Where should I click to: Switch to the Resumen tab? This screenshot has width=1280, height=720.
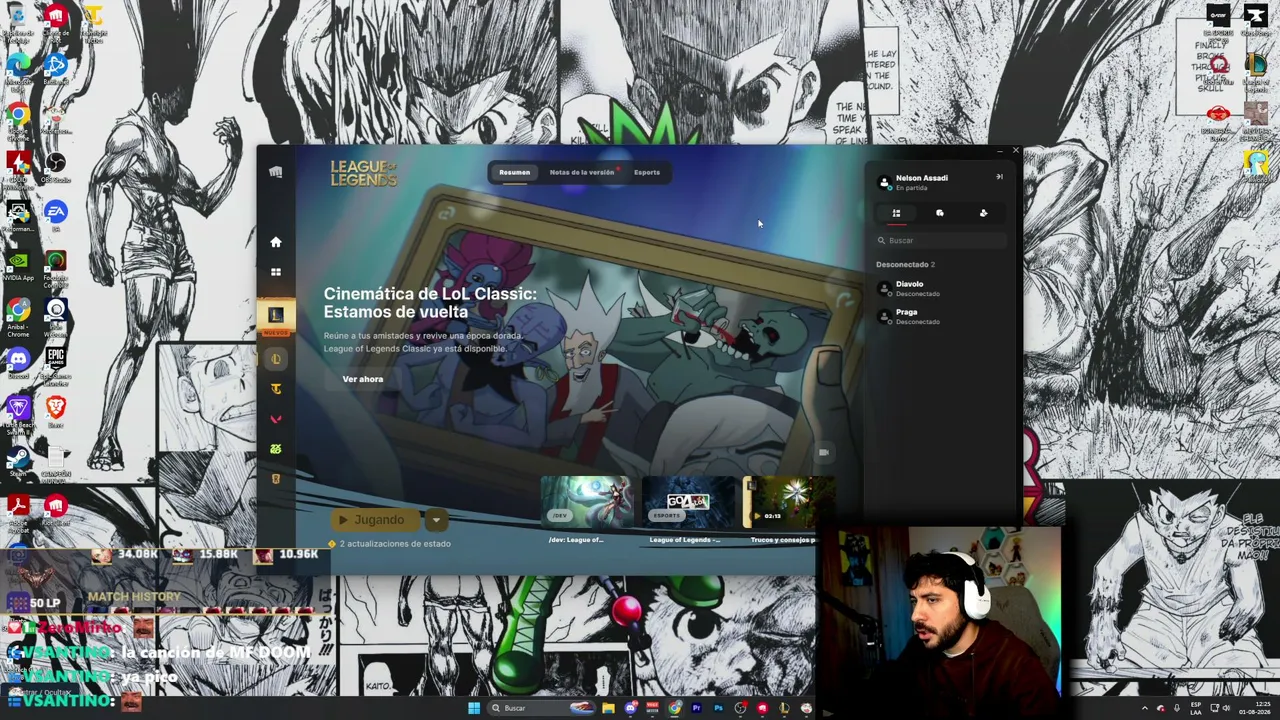[x=515, y=172]
